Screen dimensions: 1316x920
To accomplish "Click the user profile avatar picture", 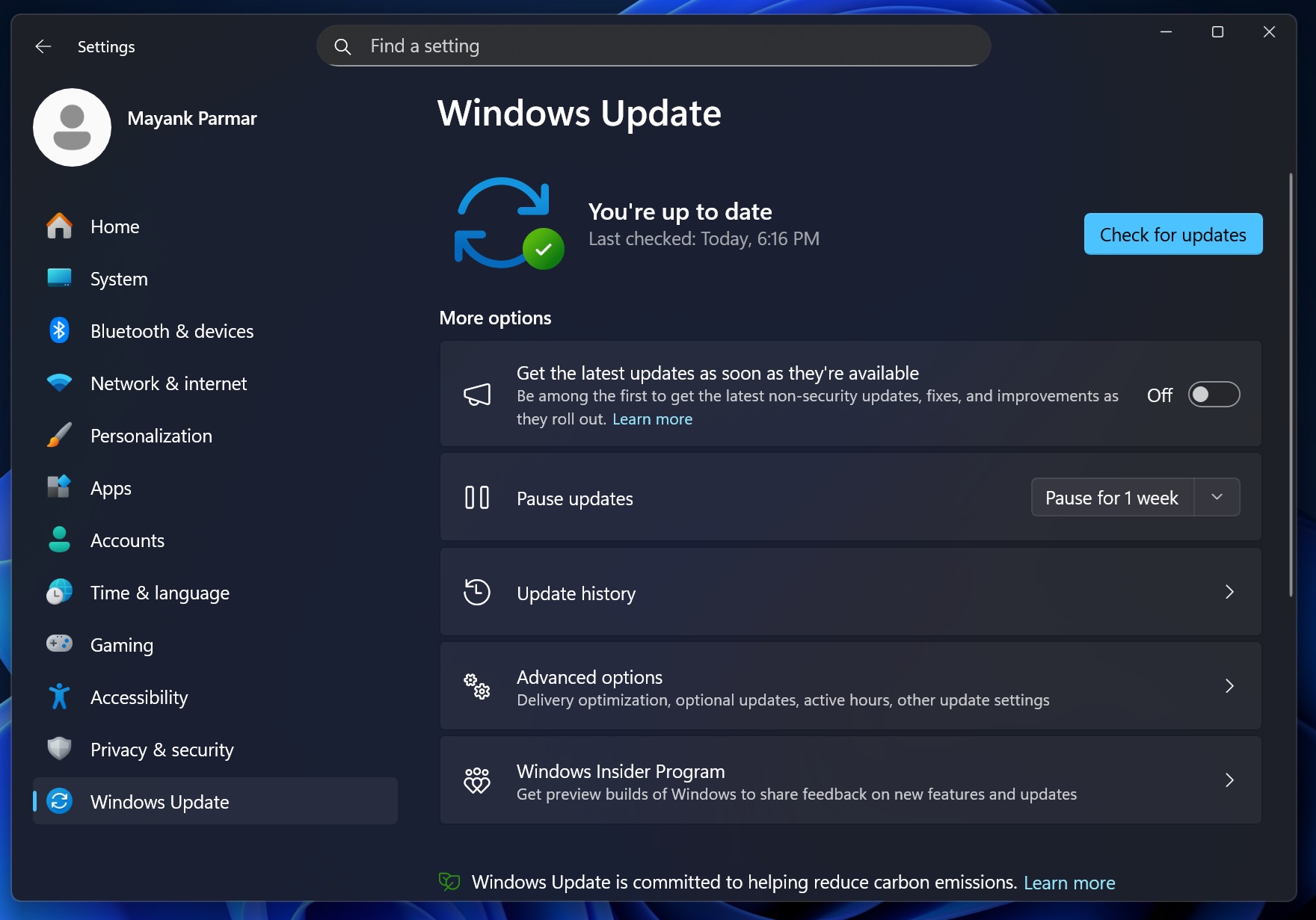I will tap(72, 127).
